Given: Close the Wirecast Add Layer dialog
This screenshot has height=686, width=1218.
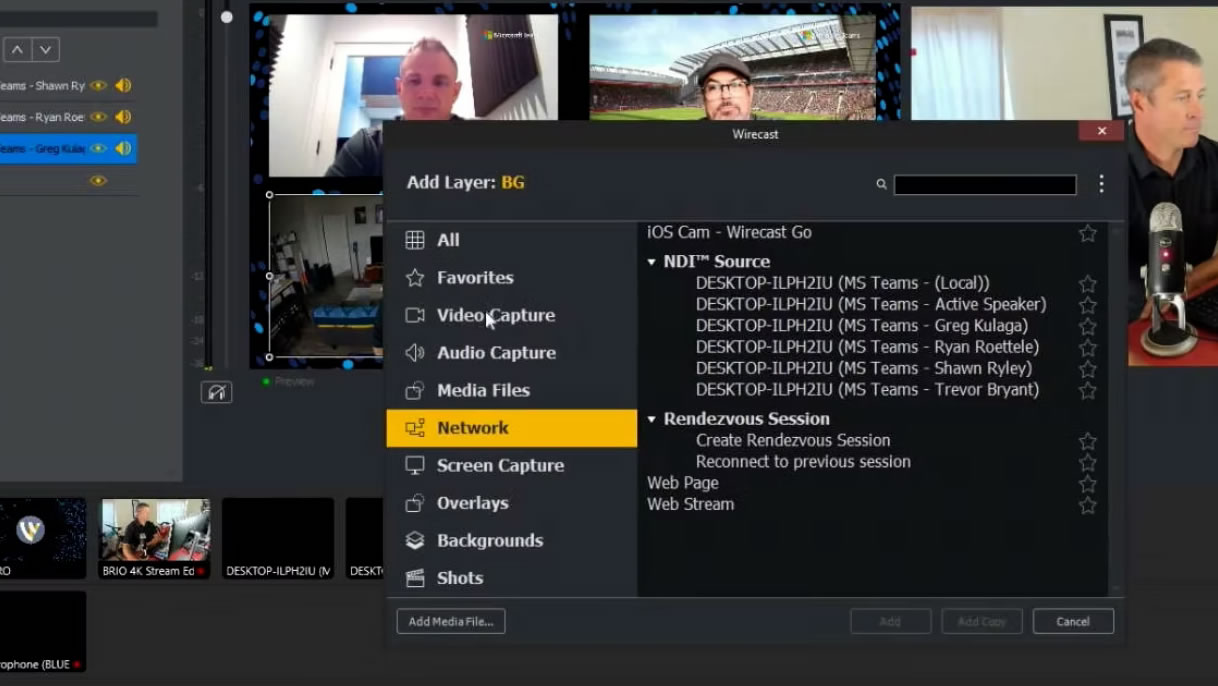Looking at the screenshot, I should click(1102, 131).
